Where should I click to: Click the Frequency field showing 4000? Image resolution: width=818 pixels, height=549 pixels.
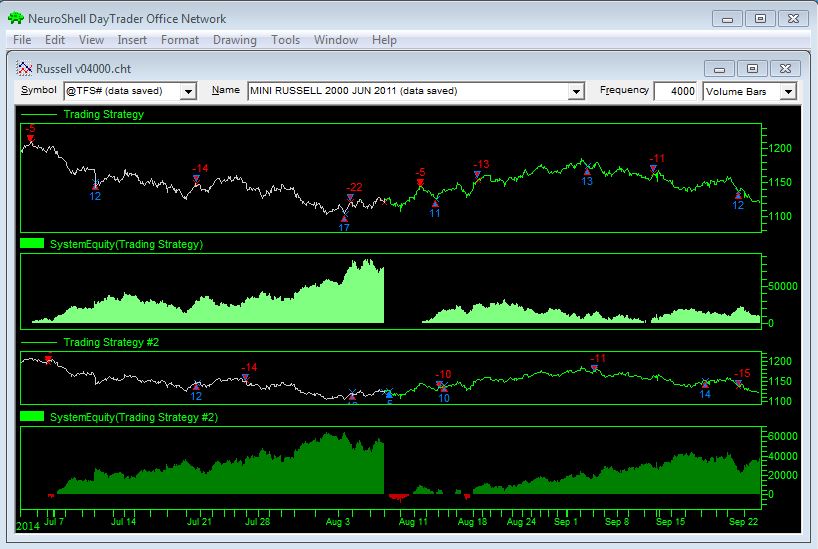(675, 91)
